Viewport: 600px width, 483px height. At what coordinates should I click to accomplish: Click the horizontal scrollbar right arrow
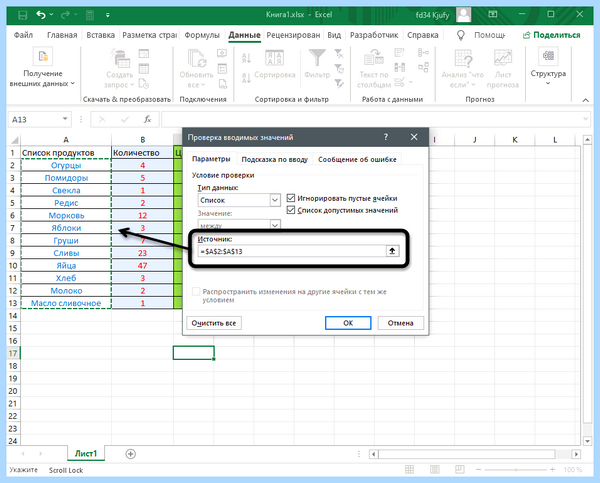(x=576, y=454)
